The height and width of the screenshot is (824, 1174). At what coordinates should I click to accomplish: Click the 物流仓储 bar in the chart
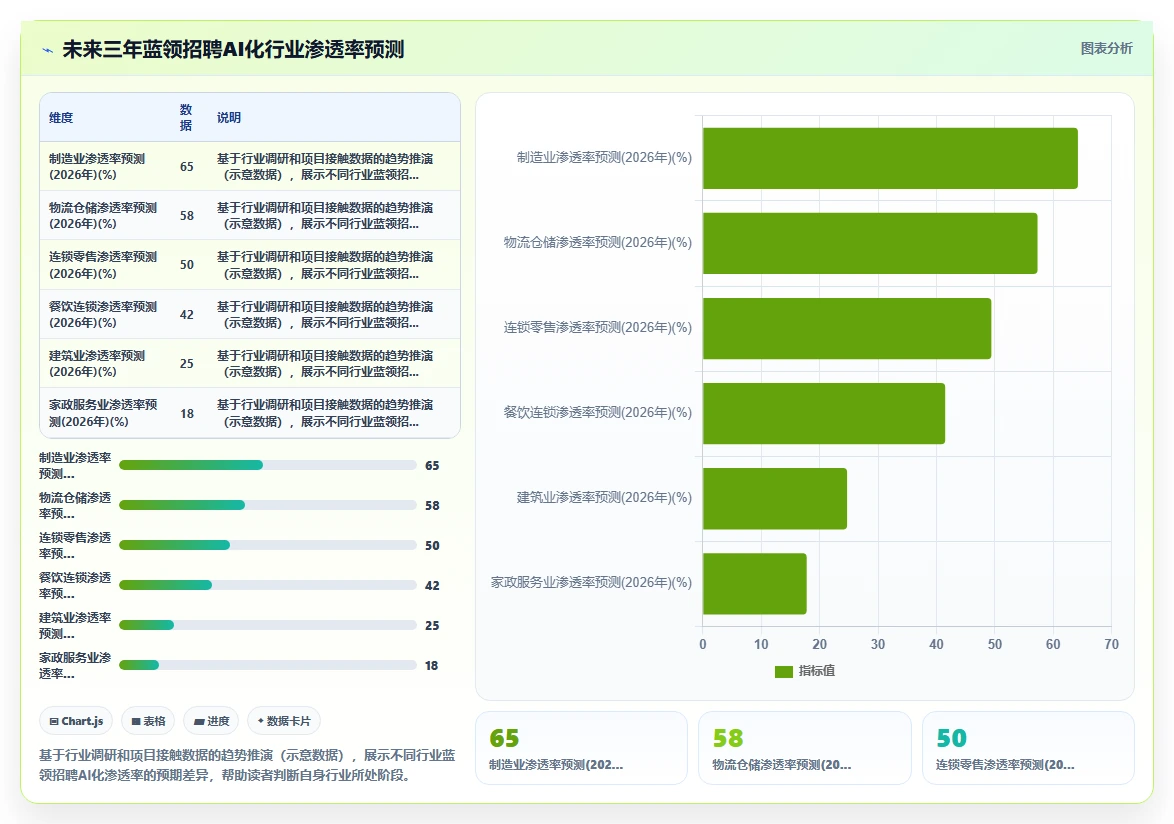click(x=870, y=243)
